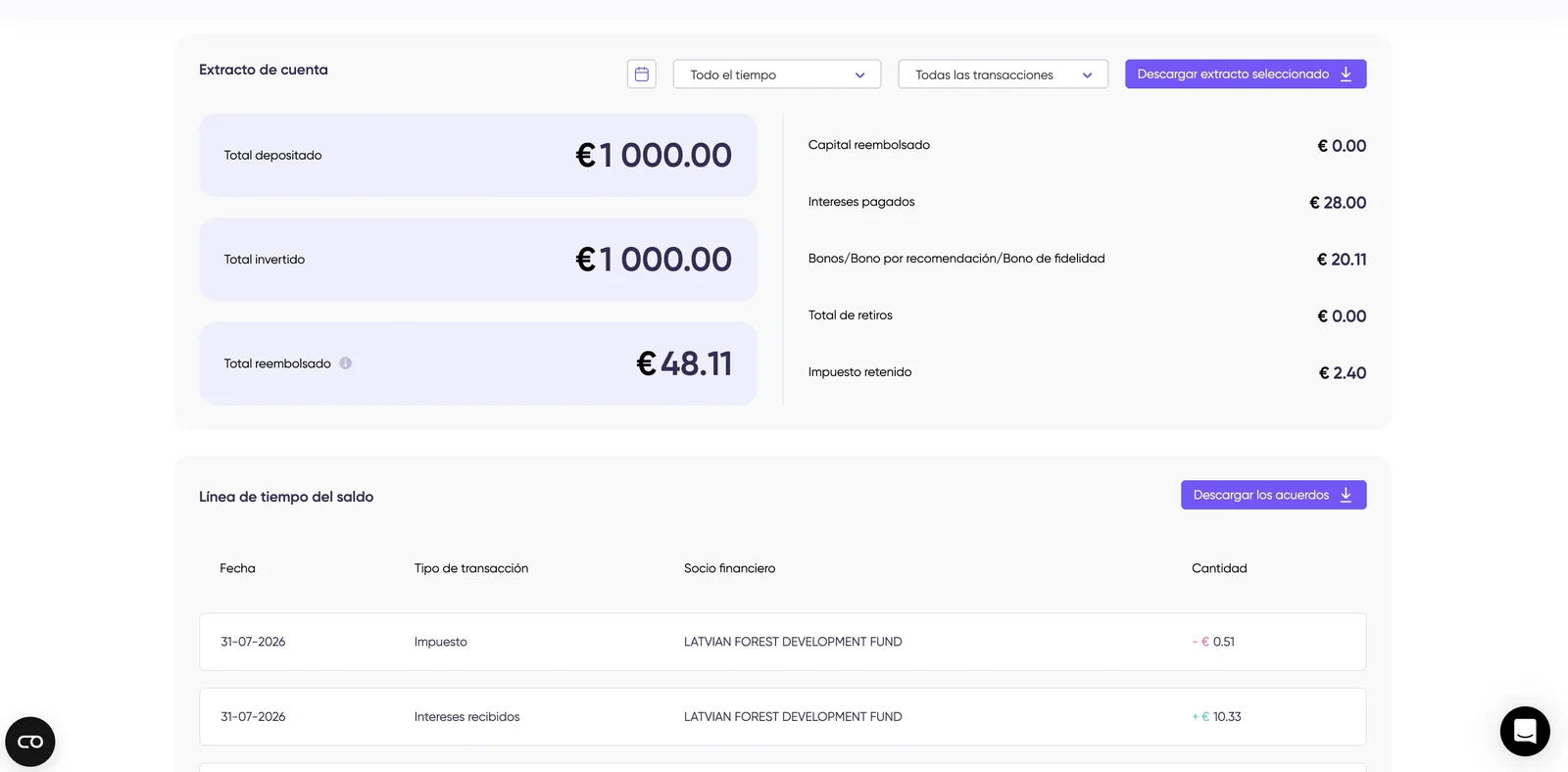Click Bonos/Bono por recomendación label

coord(956,259)
